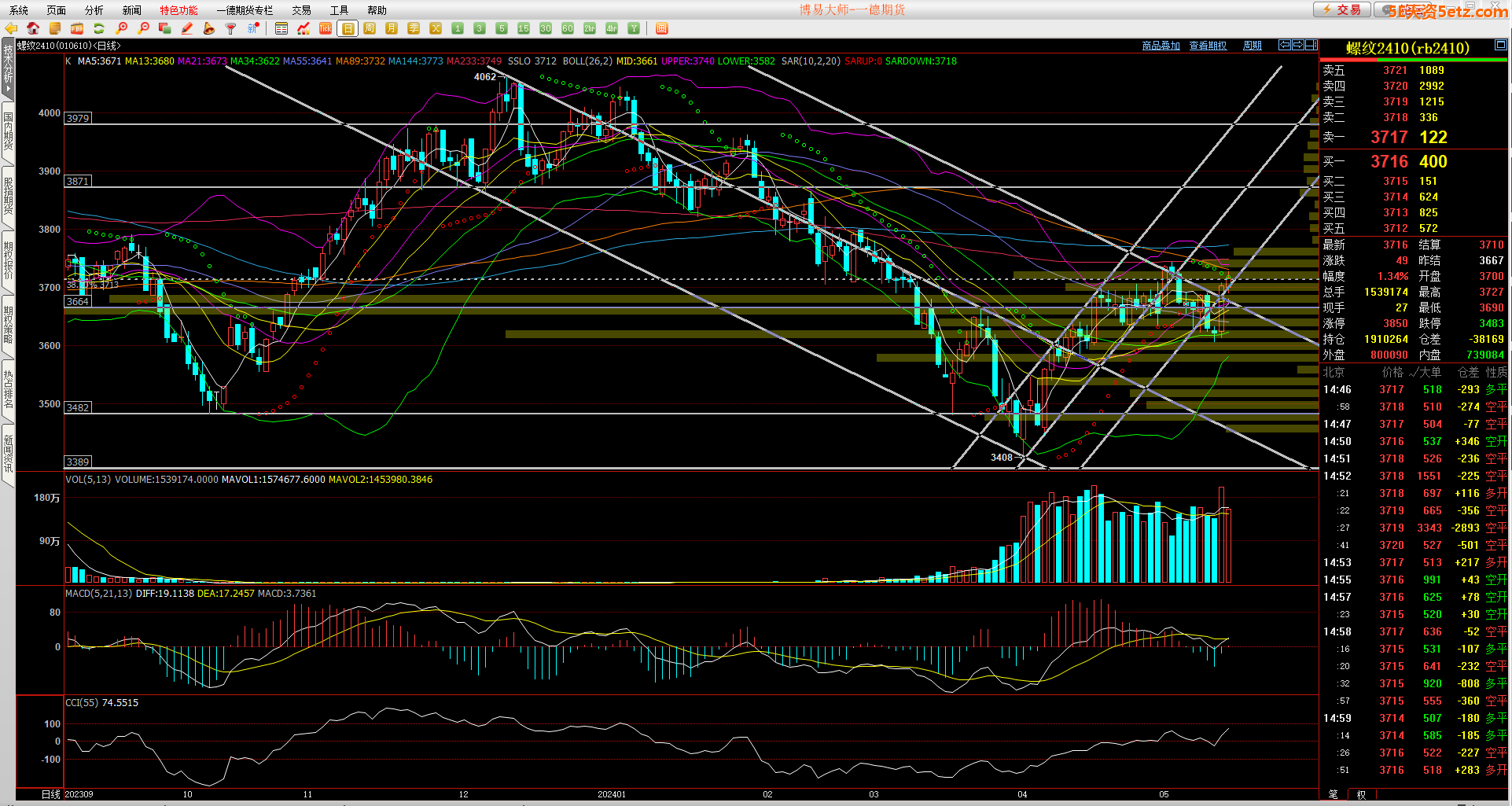The image size is (1512, 806).
Task: Click the blue 新 news icon
Action: (x=253, y=28)
